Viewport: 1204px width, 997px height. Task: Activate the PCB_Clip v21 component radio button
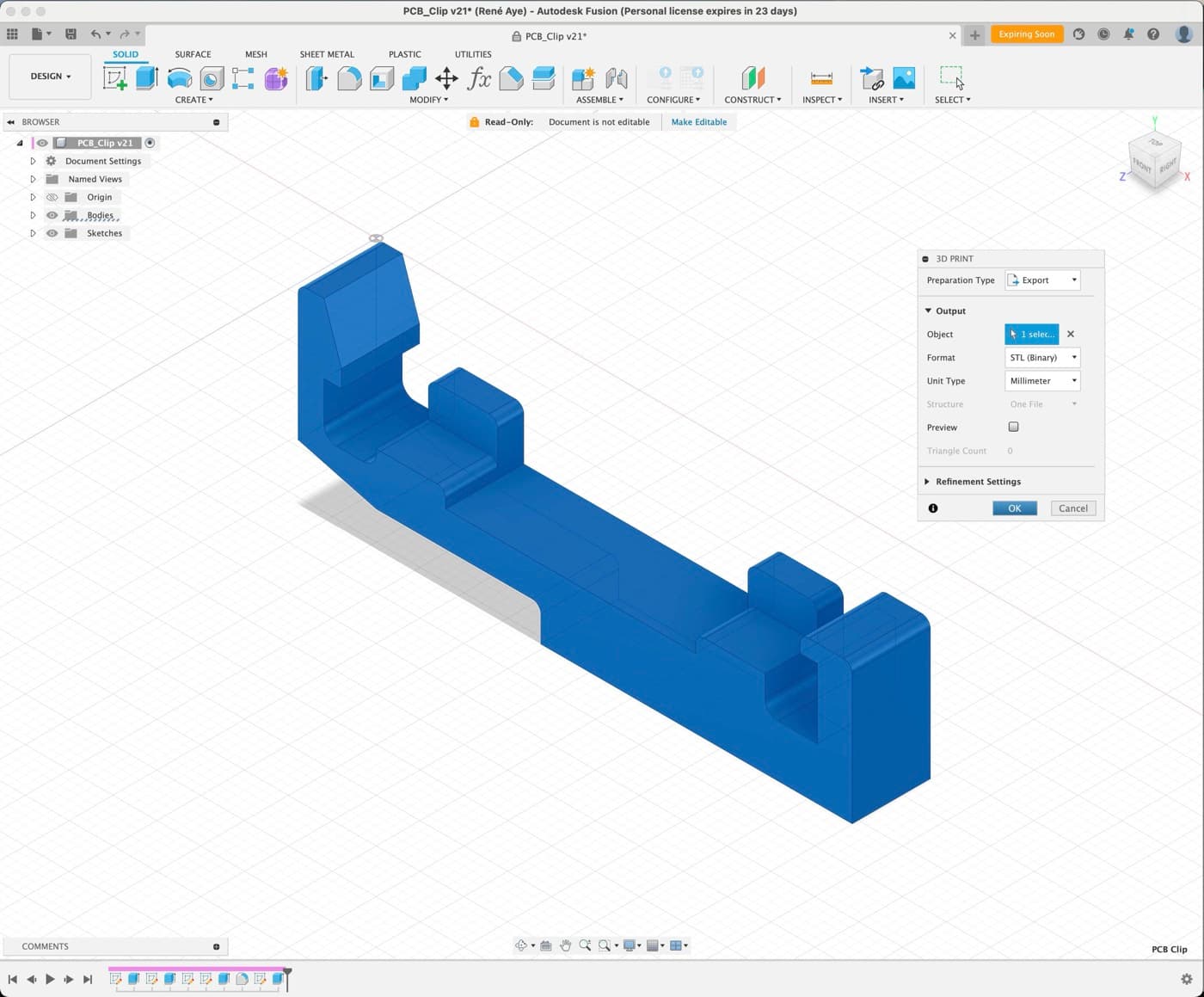pos(150,143)
